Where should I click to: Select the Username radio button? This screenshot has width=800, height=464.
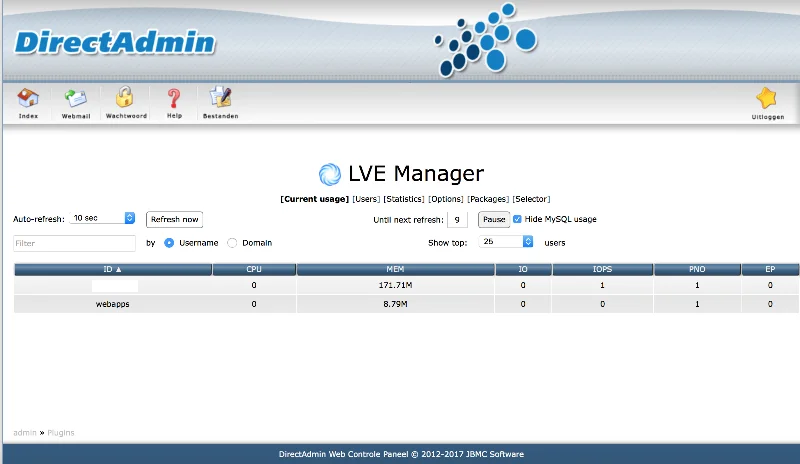point(169,243)
